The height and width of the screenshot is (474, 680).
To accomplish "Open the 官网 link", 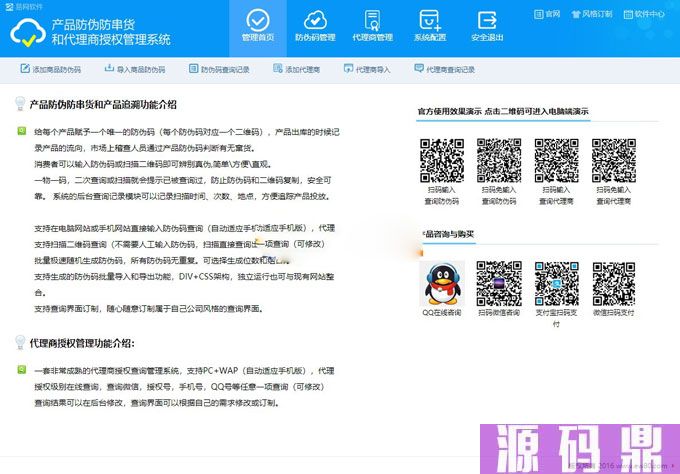I will pyautogui.click(x=547, y=14).
